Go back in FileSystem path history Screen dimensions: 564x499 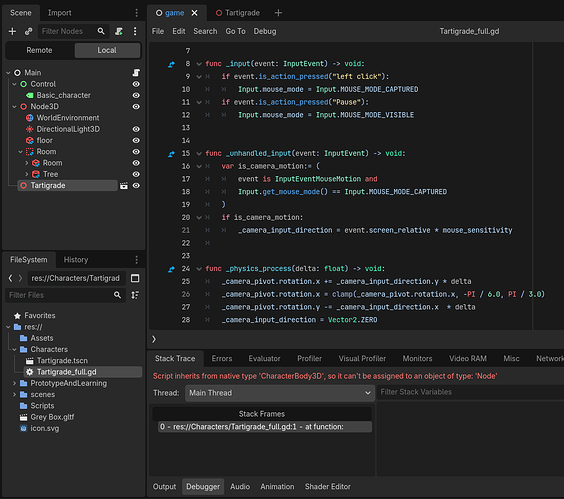pos(10,278)
